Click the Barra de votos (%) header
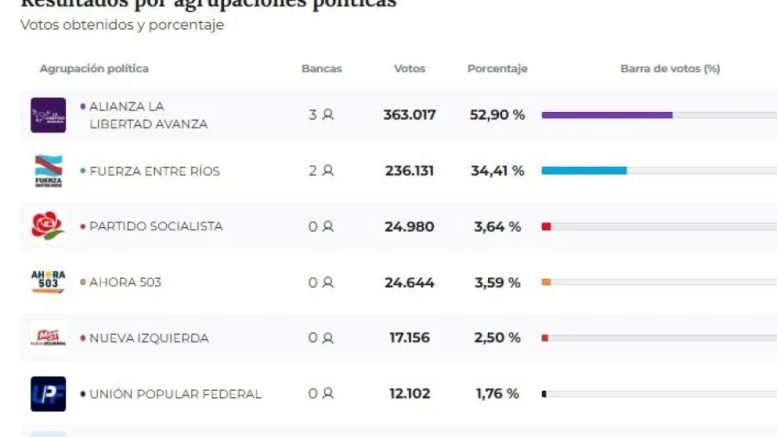The image size is (777, 437). click(670, 69)
